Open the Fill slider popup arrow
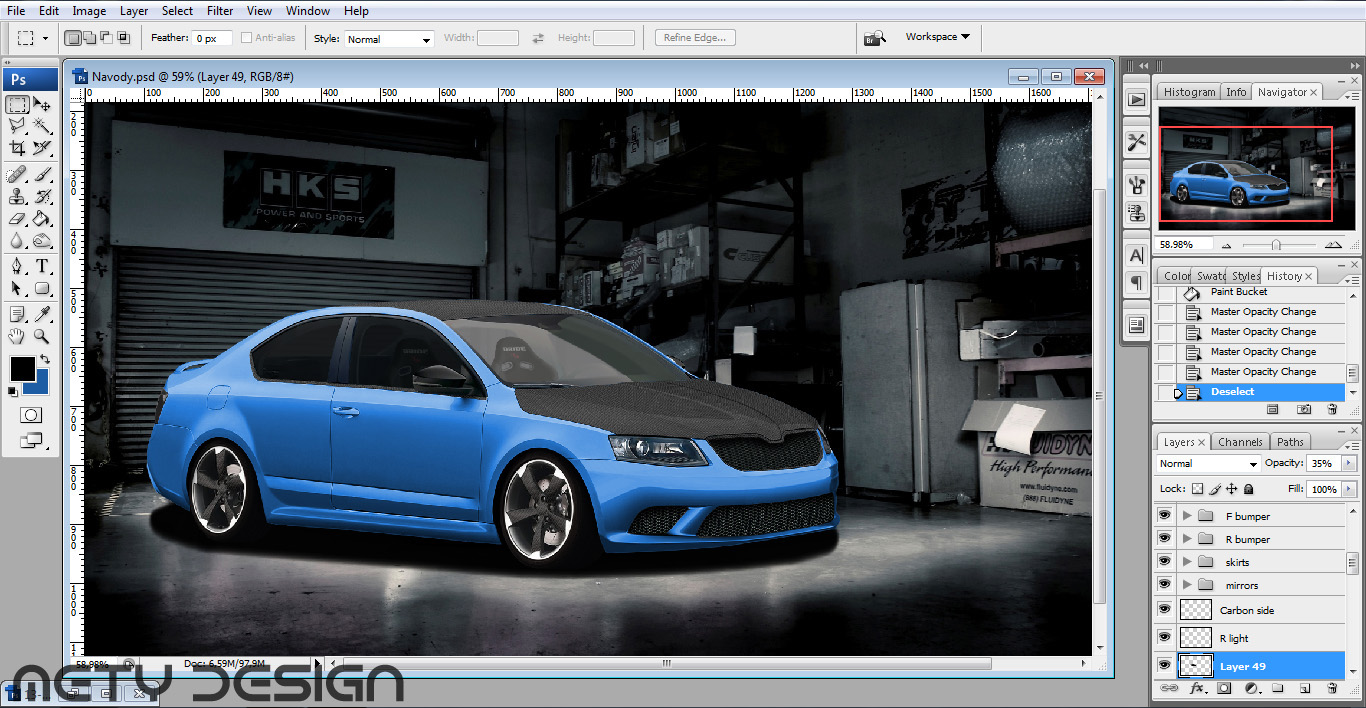Image resolution: width=1366 pixels, height=708 pixels. 1350,489
